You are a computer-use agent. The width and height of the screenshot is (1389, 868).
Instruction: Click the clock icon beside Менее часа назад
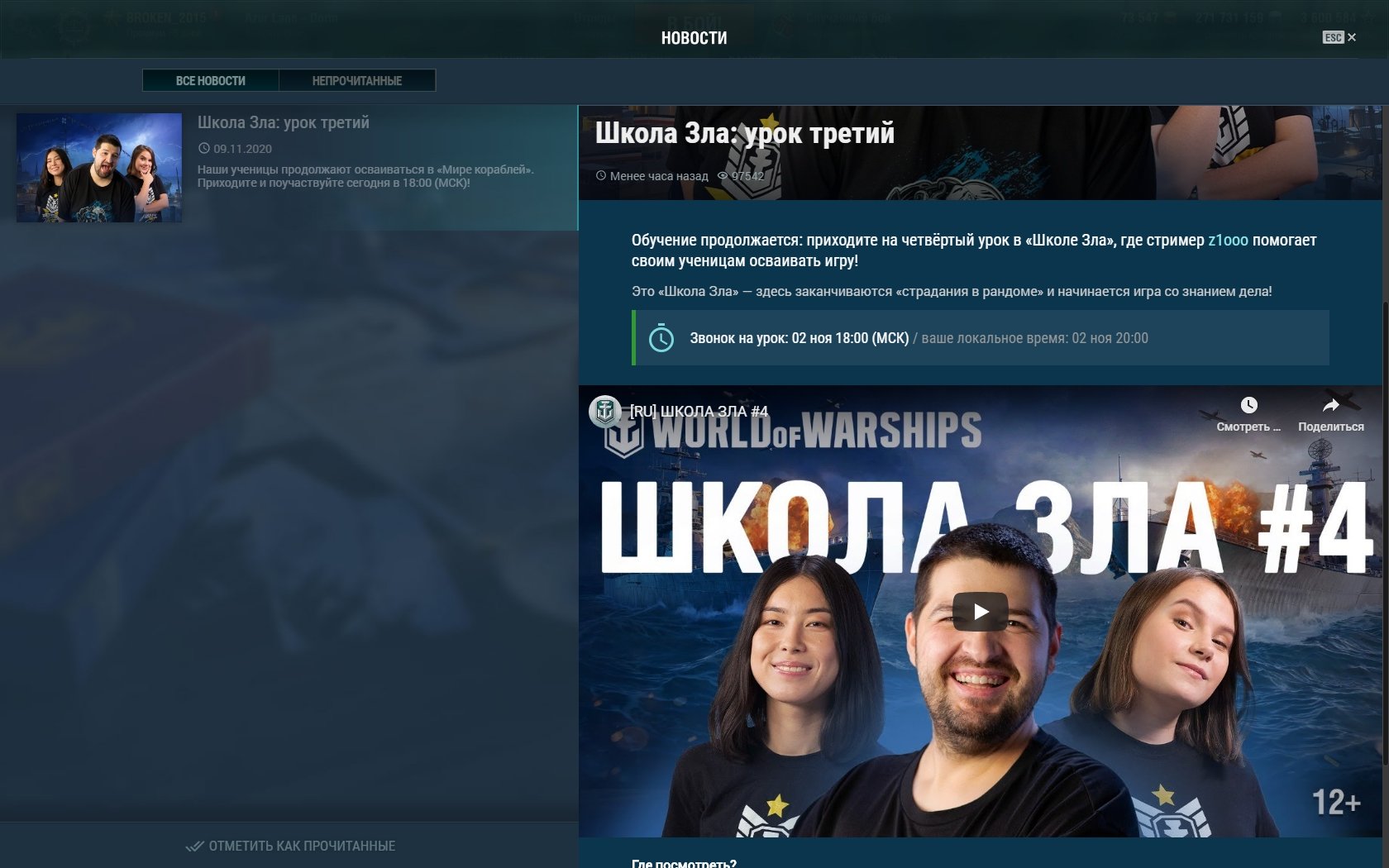point(601,176)
